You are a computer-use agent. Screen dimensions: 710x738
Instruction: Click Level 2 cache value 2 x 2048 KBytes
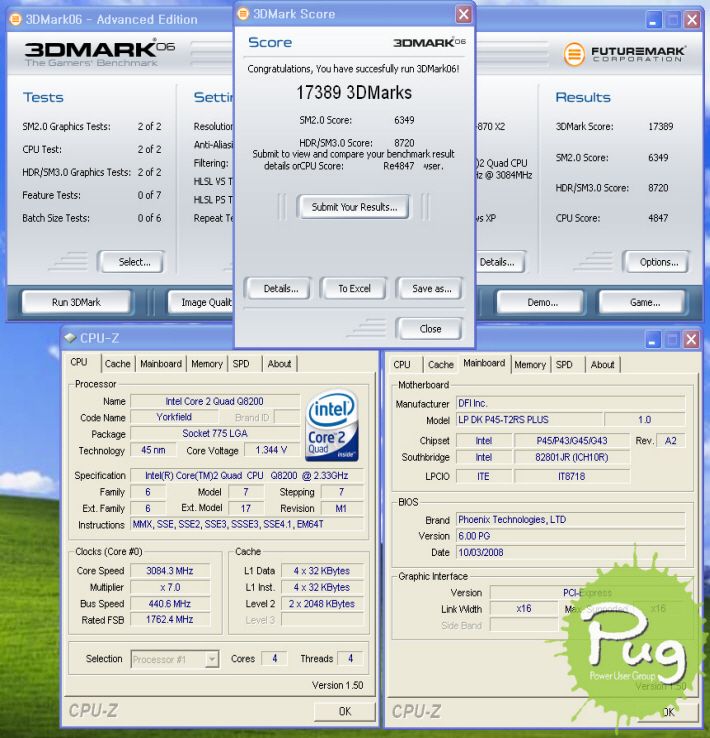pos(322,604)
